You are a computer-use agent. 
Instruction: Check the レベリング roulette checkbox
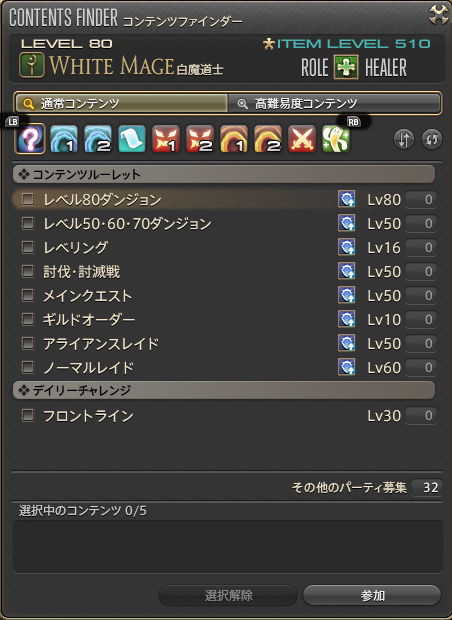point(28,248)
